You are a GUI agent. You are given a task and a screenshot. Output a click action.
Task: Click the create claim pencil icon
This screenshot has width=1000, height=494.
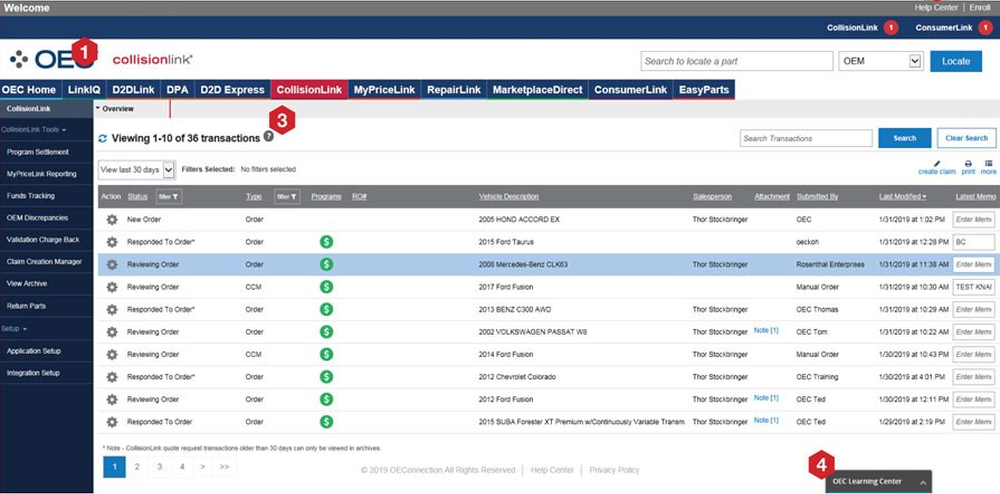pos(937,164)
